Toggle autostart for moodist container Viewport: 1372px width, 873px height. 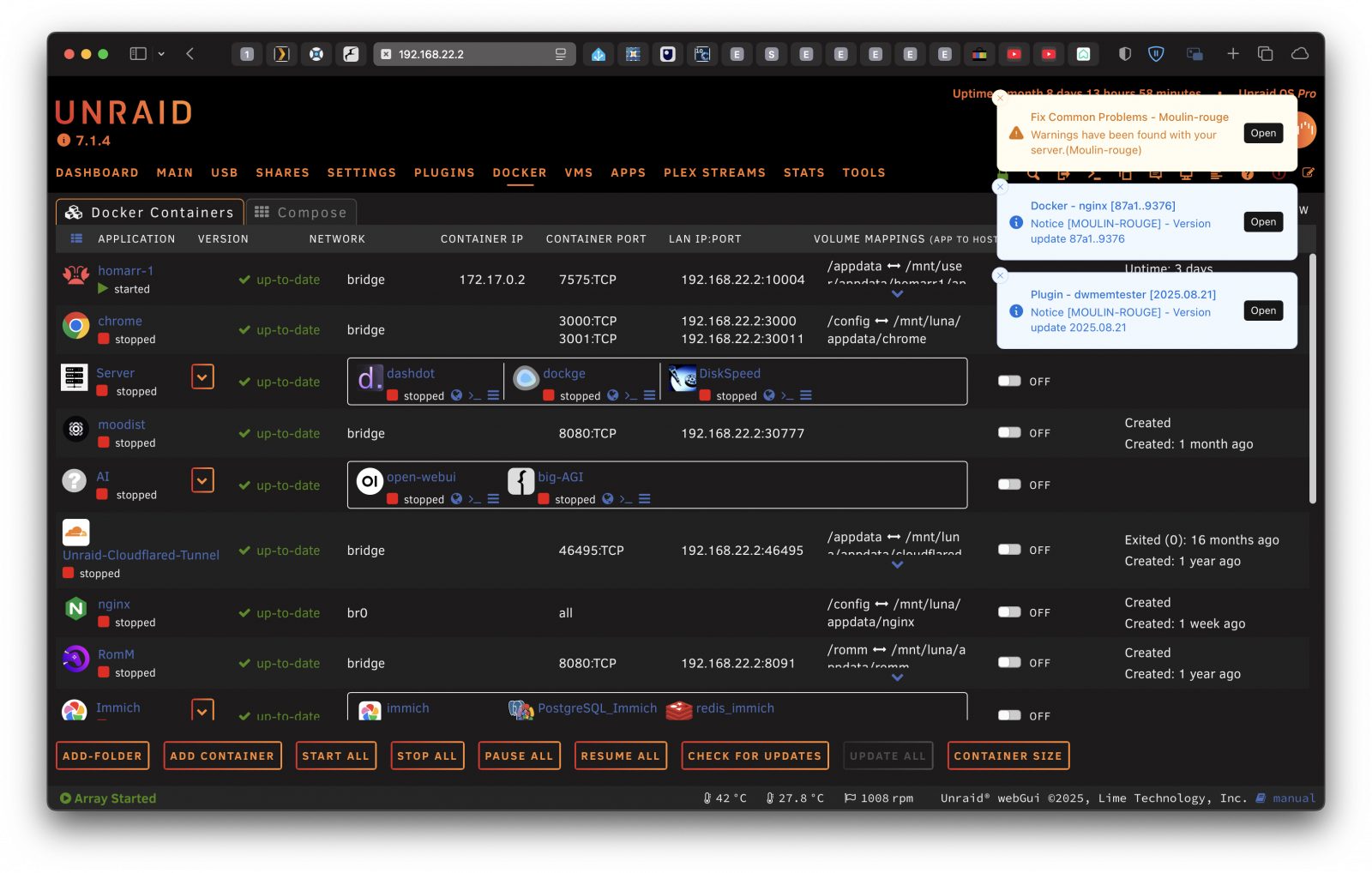tap(1009, 433)
